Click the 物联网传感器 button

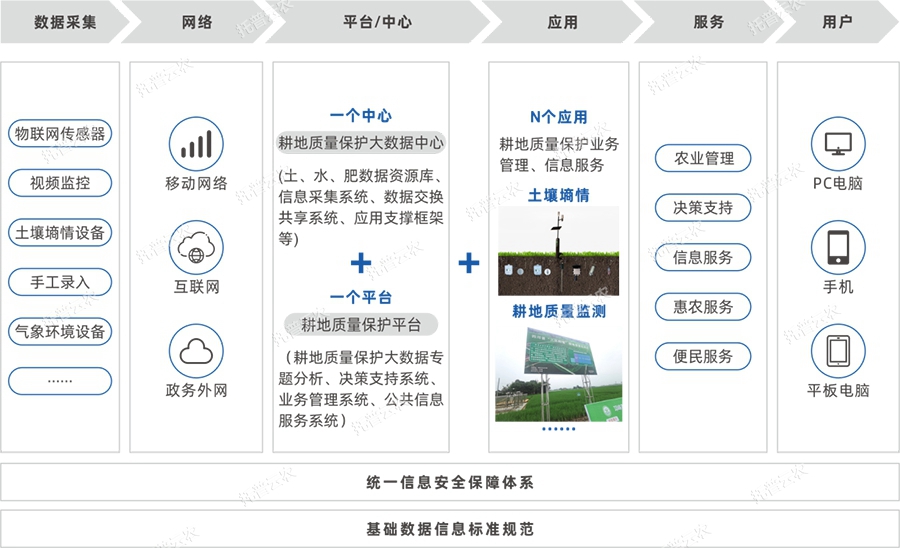tap(60, 134)
